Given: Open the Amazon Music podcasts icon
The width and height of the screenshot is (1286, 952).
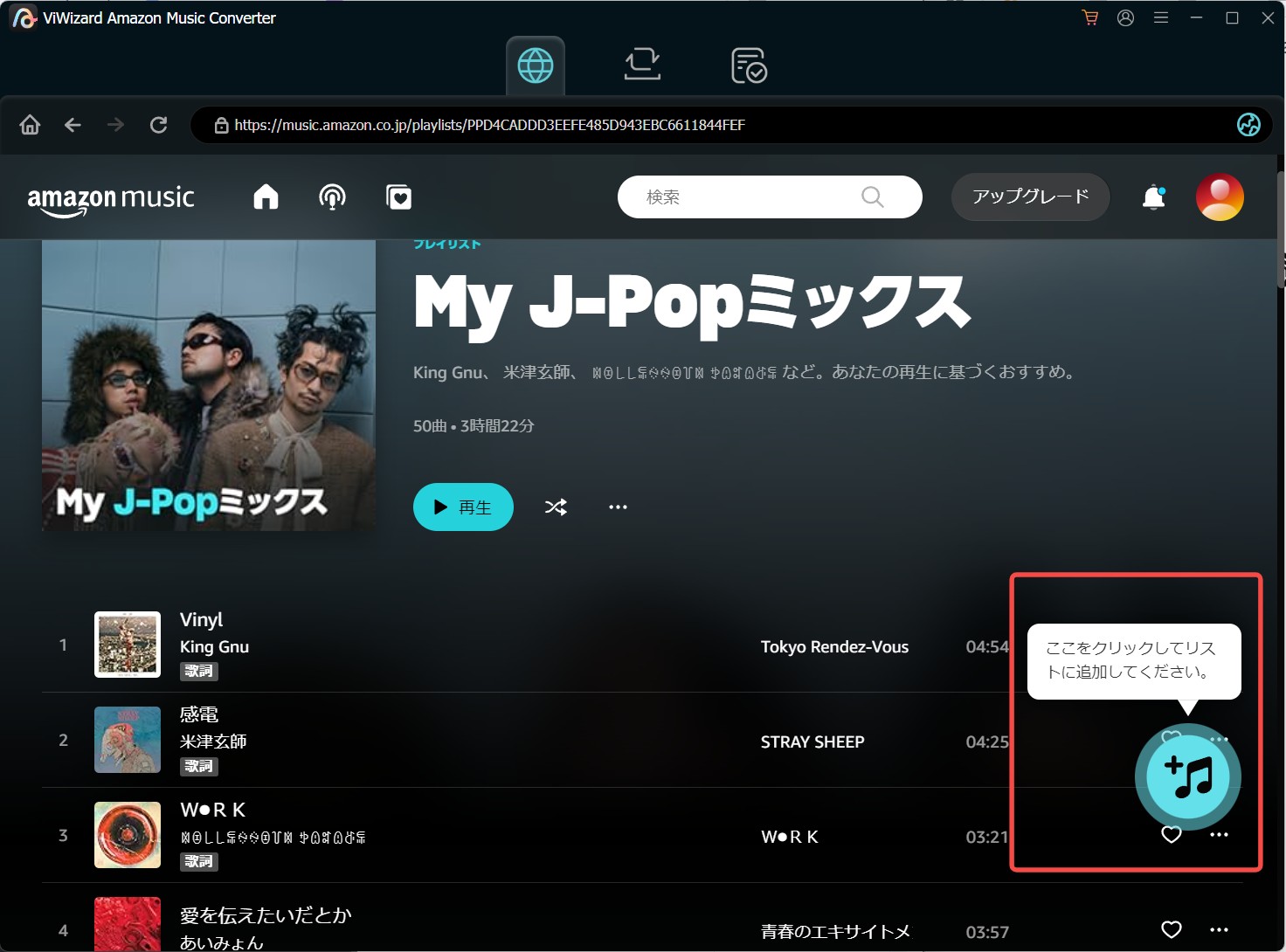Looking at the screenshot, I should (332, 197).
